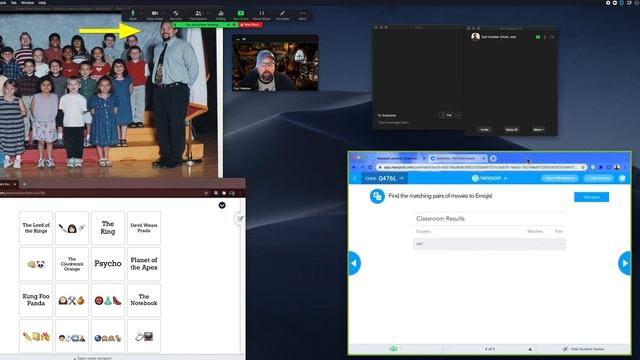
Task: Click black down-chevron circle above card grid
Action: pos(222,205)
